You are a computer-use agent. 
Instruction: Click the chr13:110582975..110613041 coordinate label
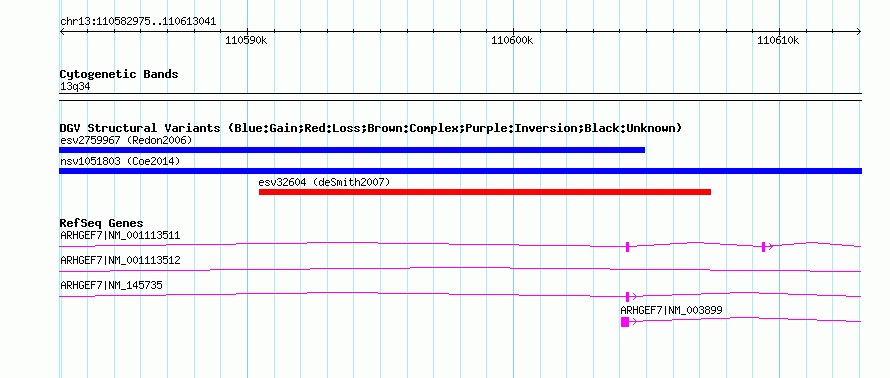pyautogui.click(x=138, y=22)
